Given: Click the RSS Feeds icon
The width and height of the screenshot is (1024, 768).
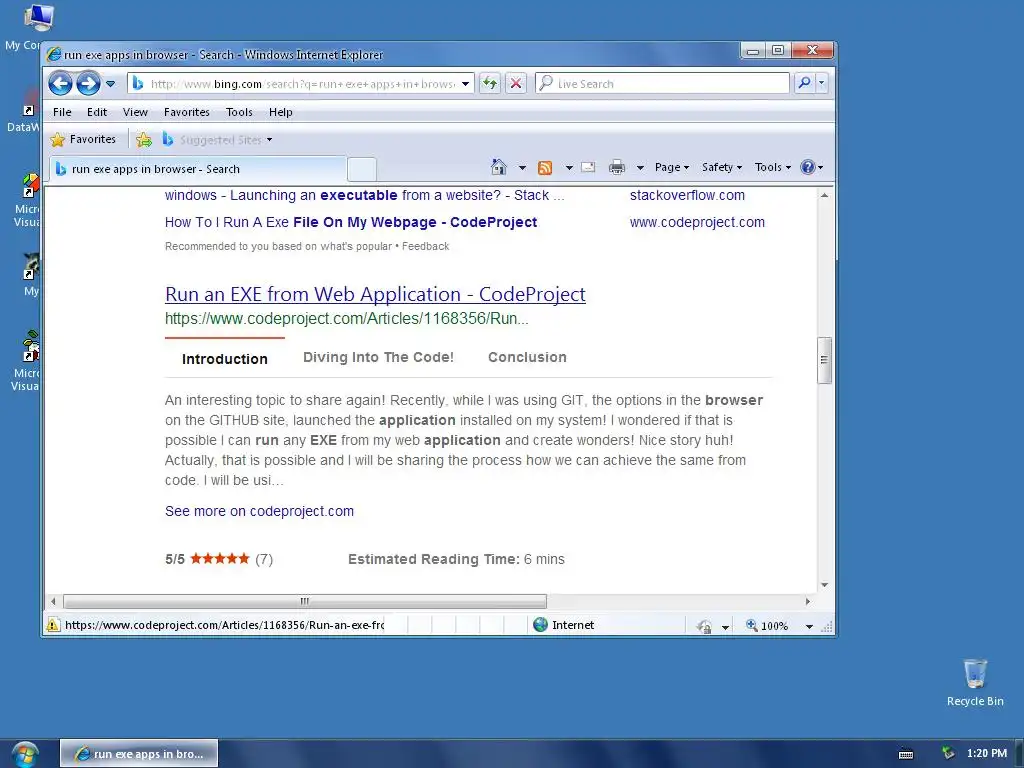Looking at the screenshot, I should click(545, 168).
